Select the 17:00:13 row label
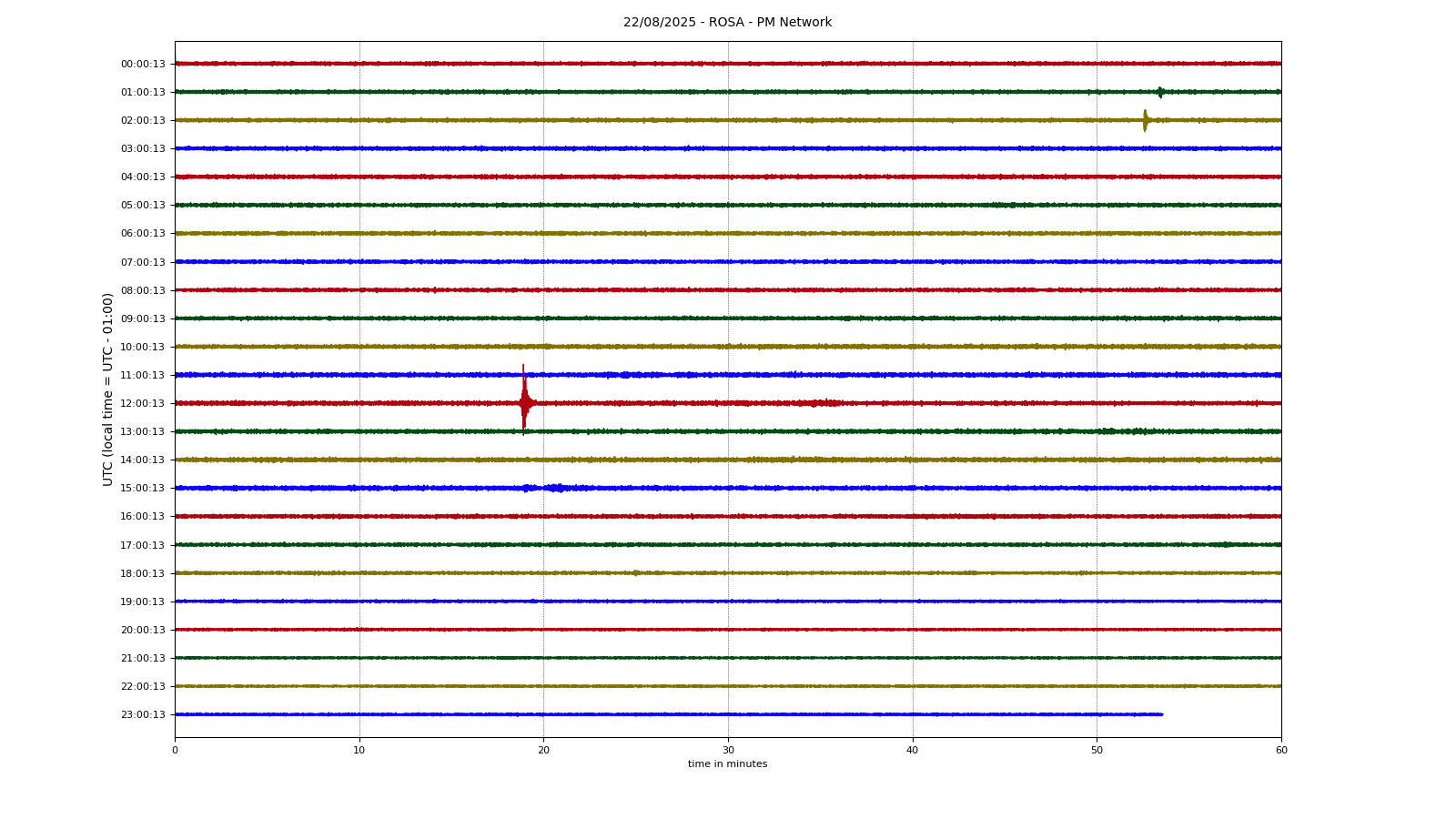Image resolution: width=1456 pixels, height=819 pixels. click(143, 545)
